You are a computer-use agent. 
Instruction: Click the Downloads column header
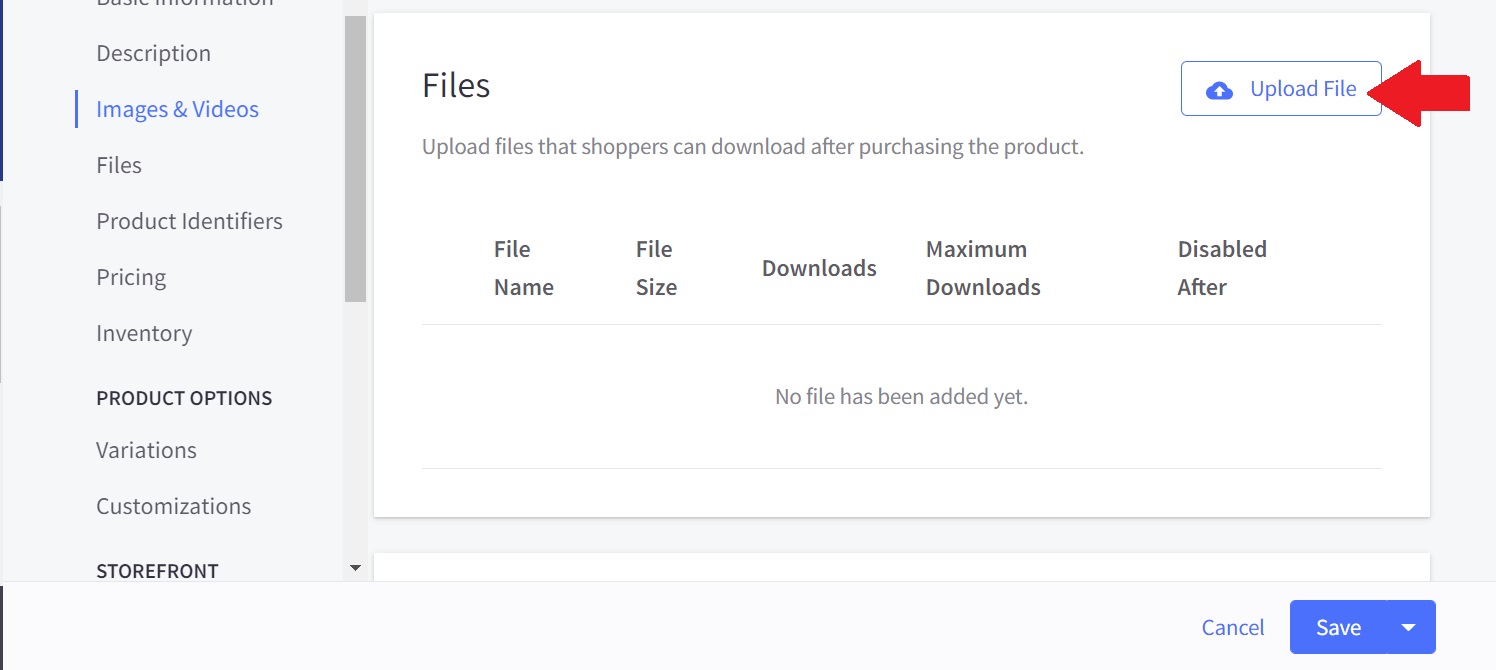tap(819, 268)
